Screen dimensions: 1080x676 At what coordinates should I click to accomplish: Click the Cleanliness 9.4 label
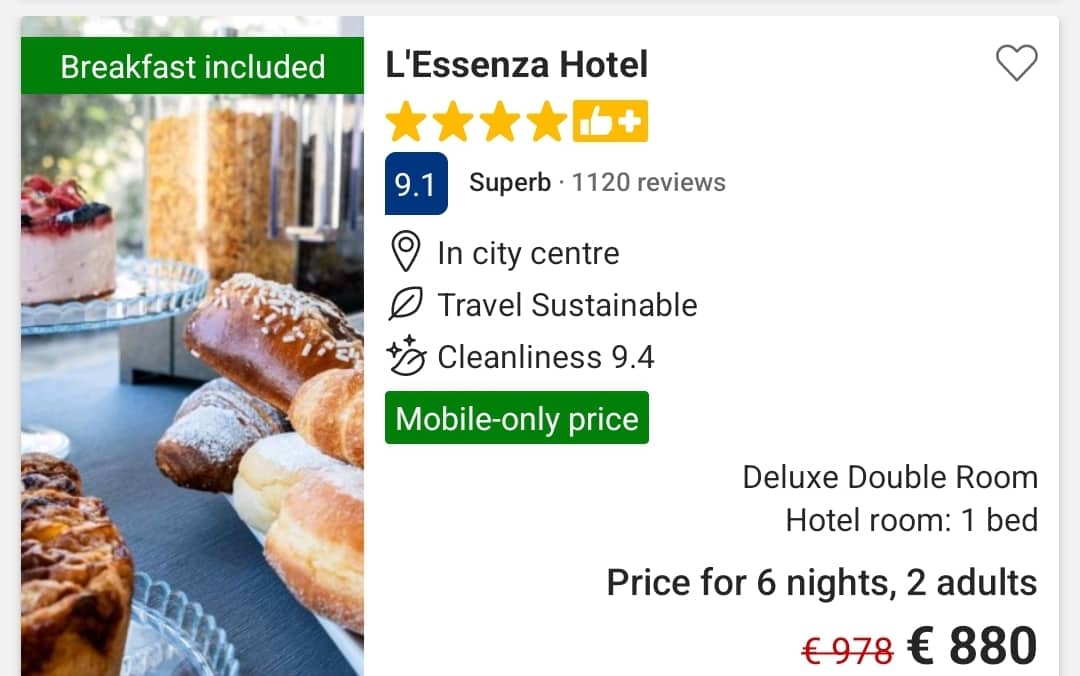[x=546, y=357]
